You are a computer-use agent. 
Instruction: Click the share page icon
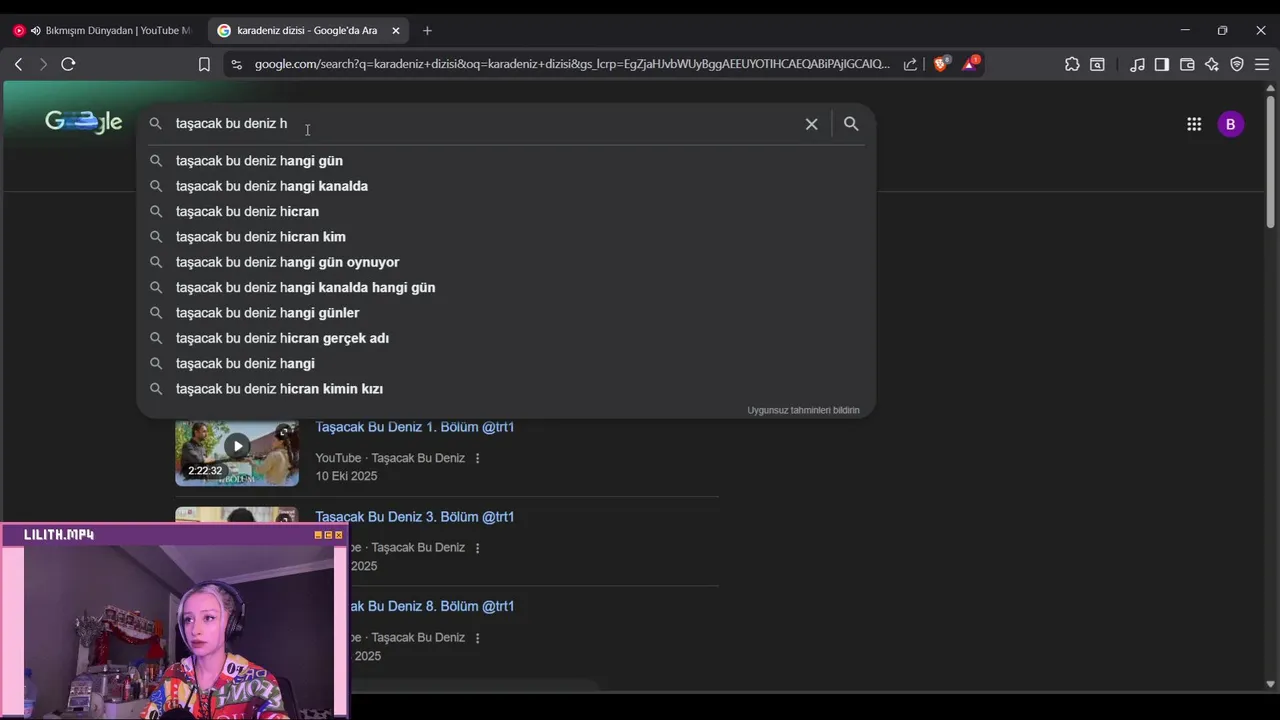(910, 64)
